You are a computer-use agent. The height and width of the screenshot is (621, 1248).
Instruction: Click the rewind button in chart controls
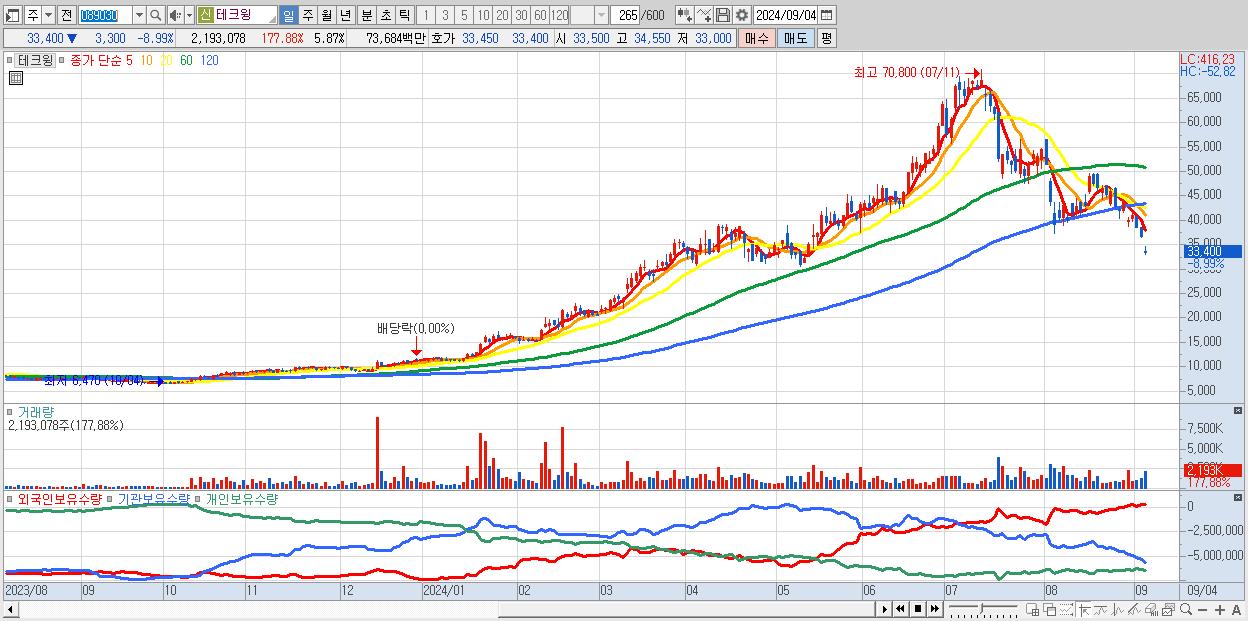900,609
